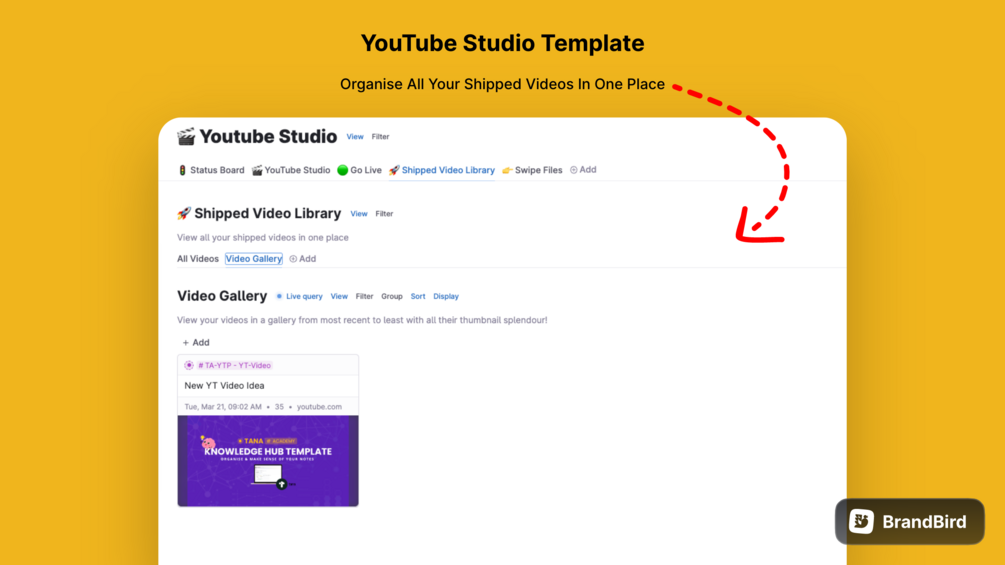Click the Youtube Studio page title

[x=268, y=136]
